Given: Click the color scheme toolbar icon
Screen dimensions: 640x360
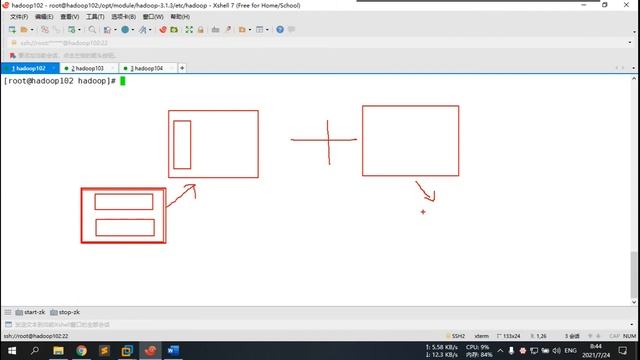Looking at the screenshot, I should click(x=107, y=29).
